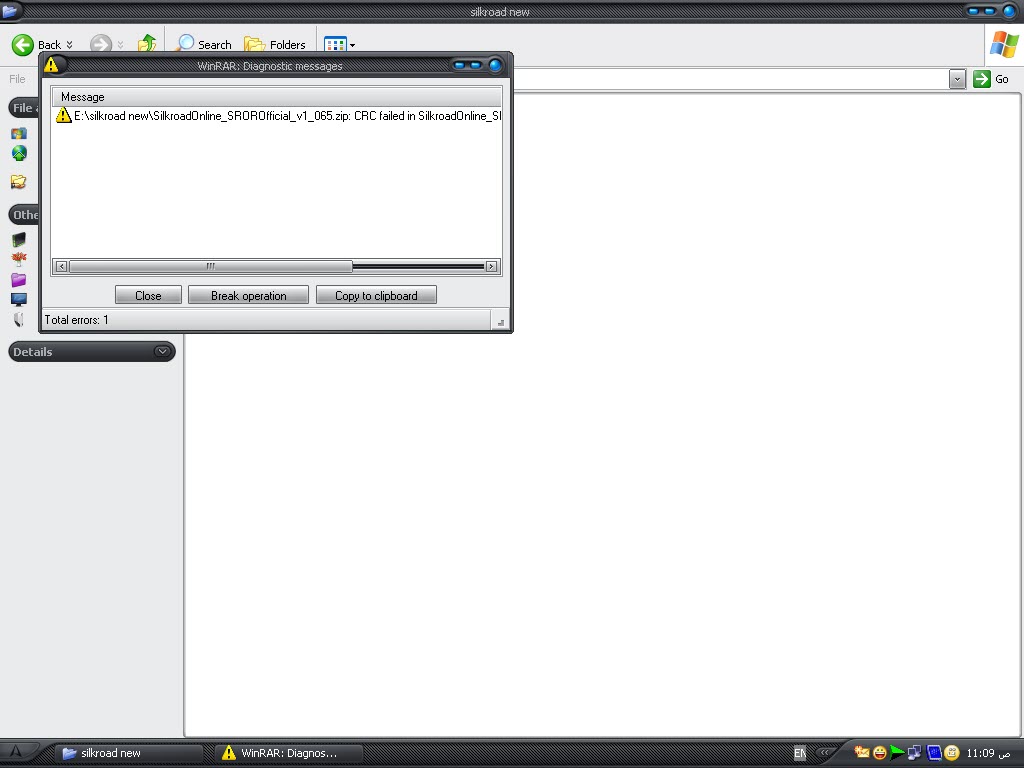Open Search in the Explorer toolbar
This screenshot has height=768, width=1024.
204,44
